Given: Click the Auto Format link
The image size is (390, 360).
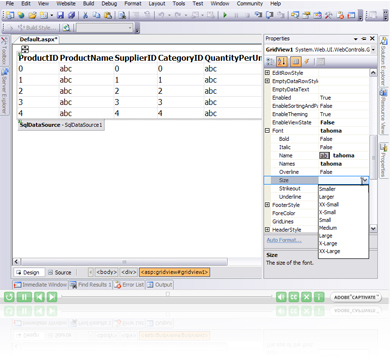Looking at the screenshot, I should click(x=284, y=240).
